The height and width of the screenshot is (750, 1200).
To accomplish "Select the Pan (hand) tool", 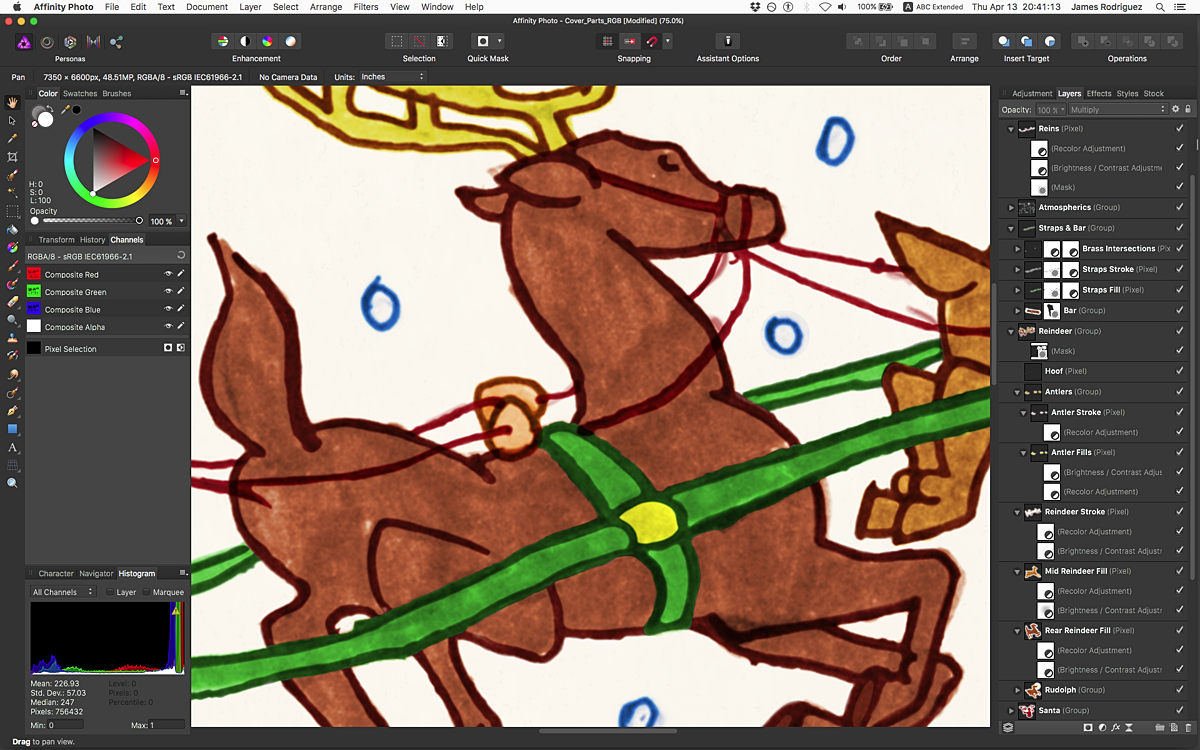I will [13, 103].
